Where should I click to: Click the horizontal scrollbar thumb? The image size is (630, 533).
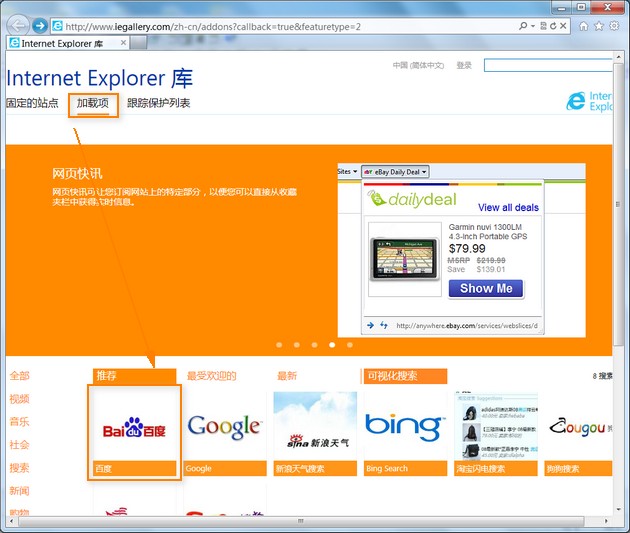(x=301, y=521)
